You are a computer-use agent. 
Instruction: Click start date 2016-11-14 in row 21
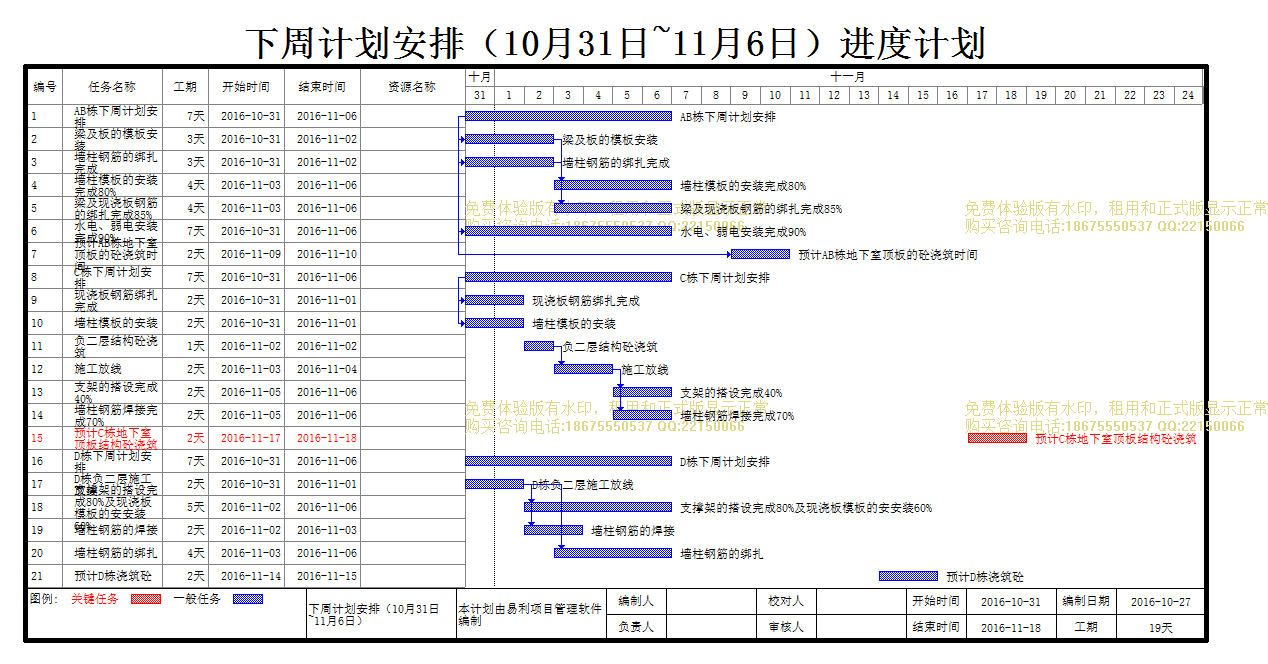[x=251, y=576]
